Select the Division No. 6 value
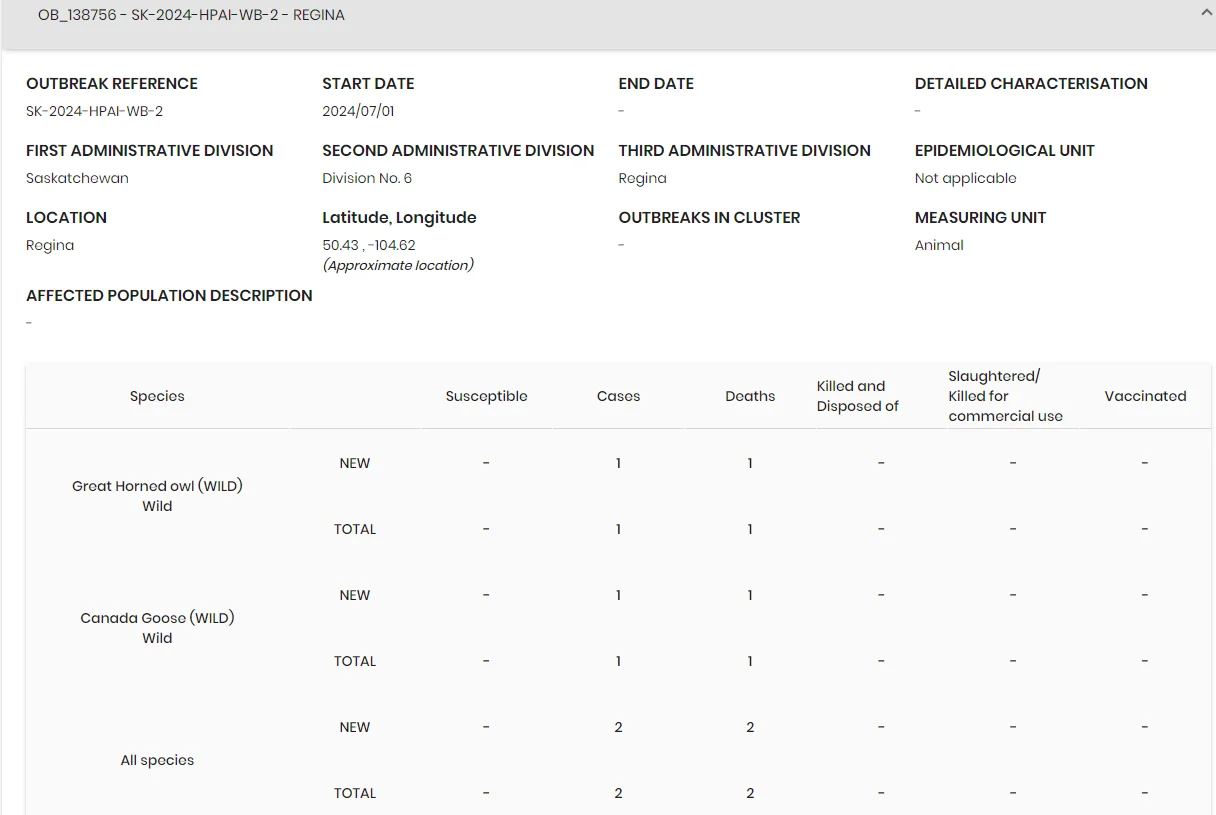The image size is (1216, 815). click(367, 178)
